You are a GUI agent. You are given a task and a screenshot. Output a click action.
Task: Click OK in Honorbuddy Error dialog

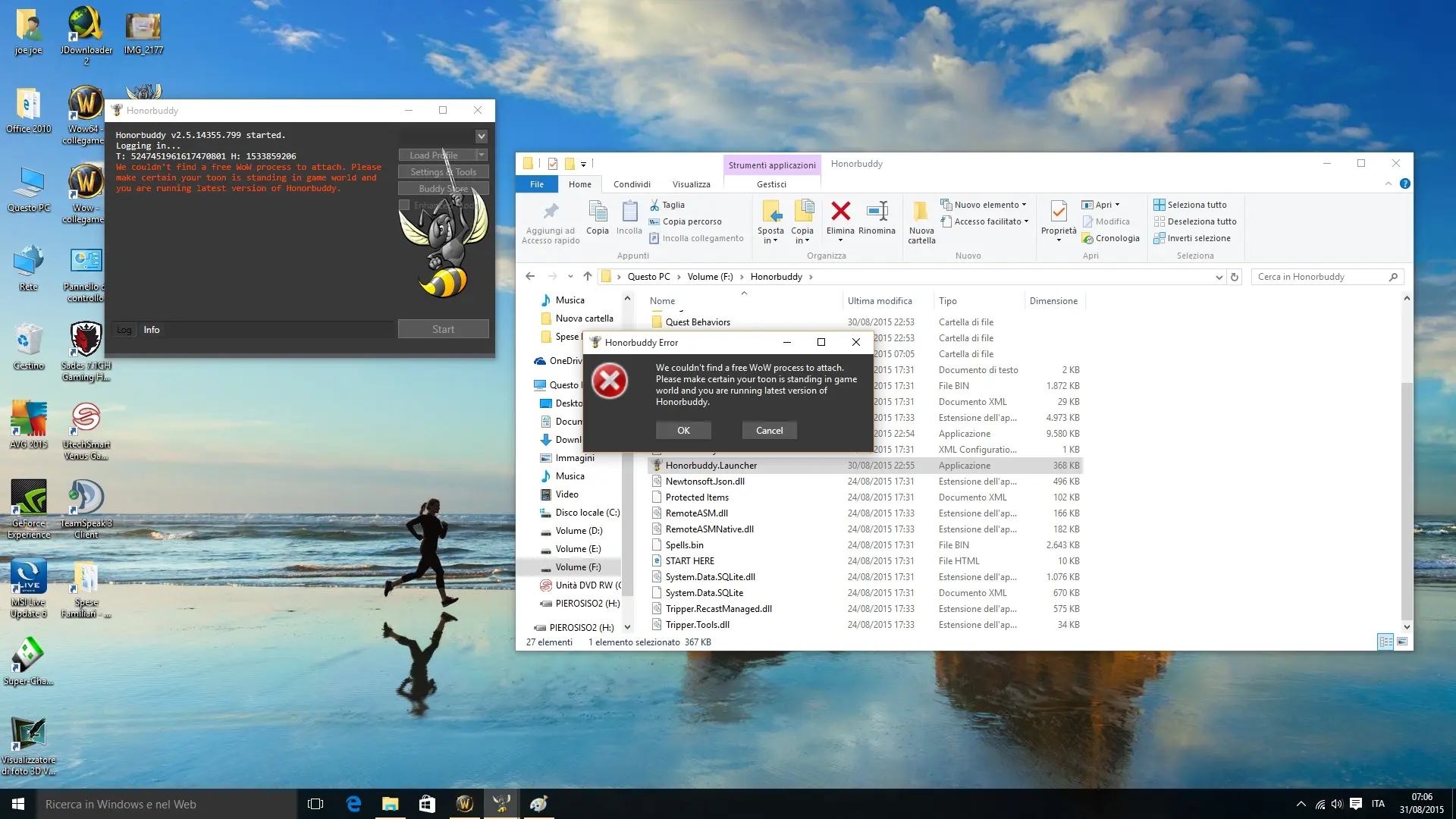click(x=683, y=431)
